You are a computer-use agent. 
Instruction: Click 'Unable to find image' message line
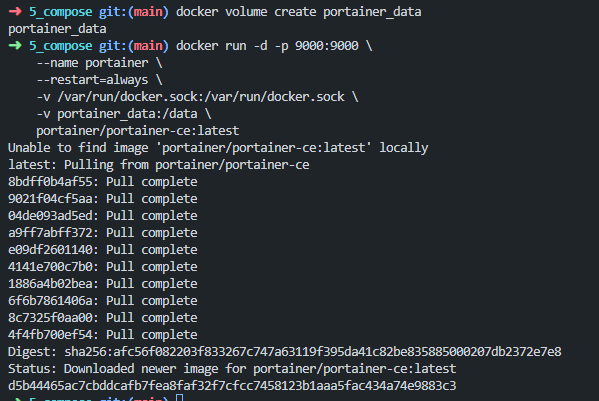218,148
